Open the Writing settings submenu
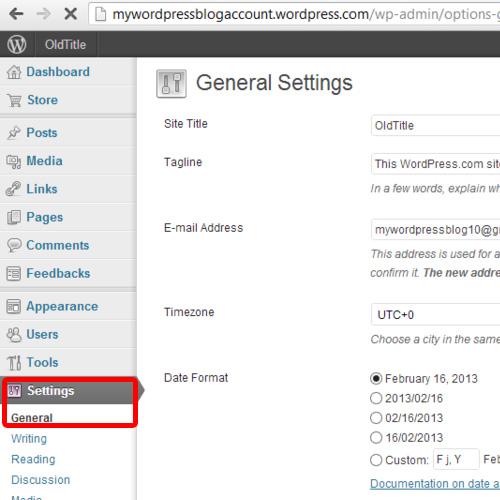The image size is (500, 500). point(29,439)
